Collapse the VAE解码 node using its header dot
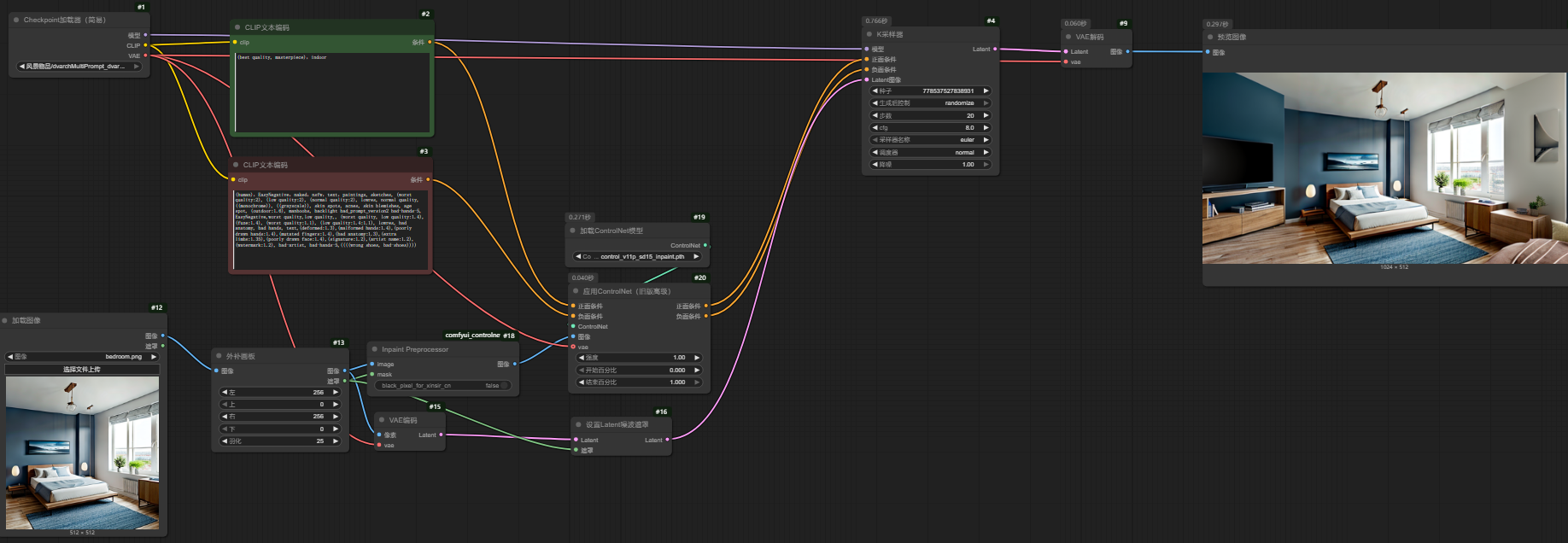The width and height of the screenshot is (1568, 543). (x=1068, y=37)
